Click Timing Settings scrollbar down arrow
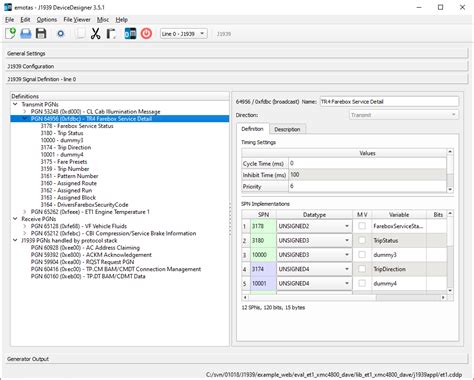 tap(450, 189)
